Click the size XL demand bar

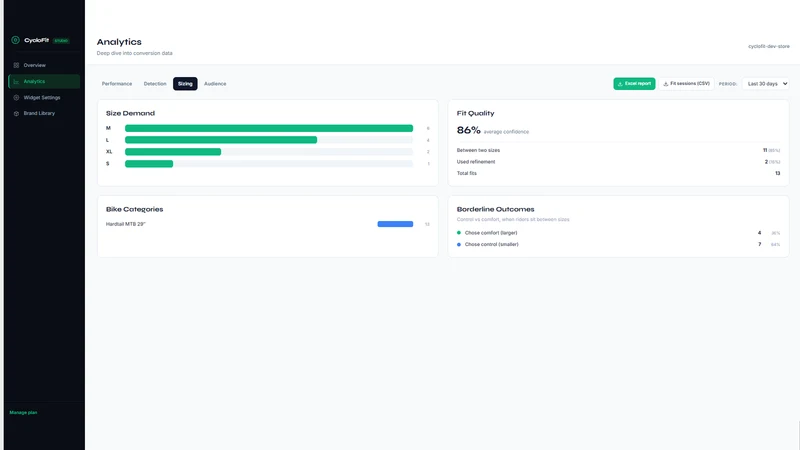tap(173, 152)
